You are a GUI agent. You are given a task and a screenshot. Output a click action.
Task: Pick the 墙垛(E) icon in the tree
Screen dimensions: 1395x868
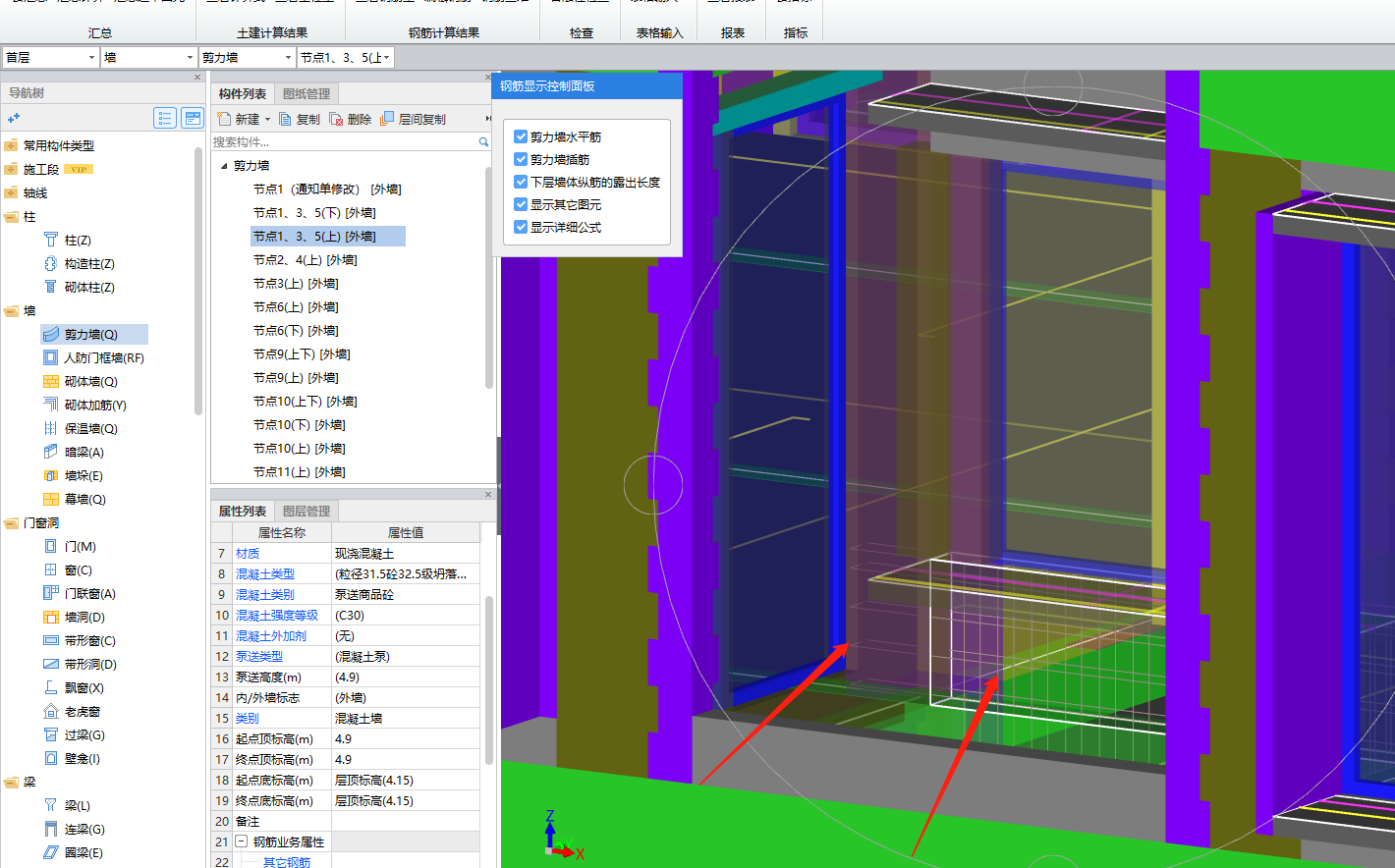[x=51, y=475]
